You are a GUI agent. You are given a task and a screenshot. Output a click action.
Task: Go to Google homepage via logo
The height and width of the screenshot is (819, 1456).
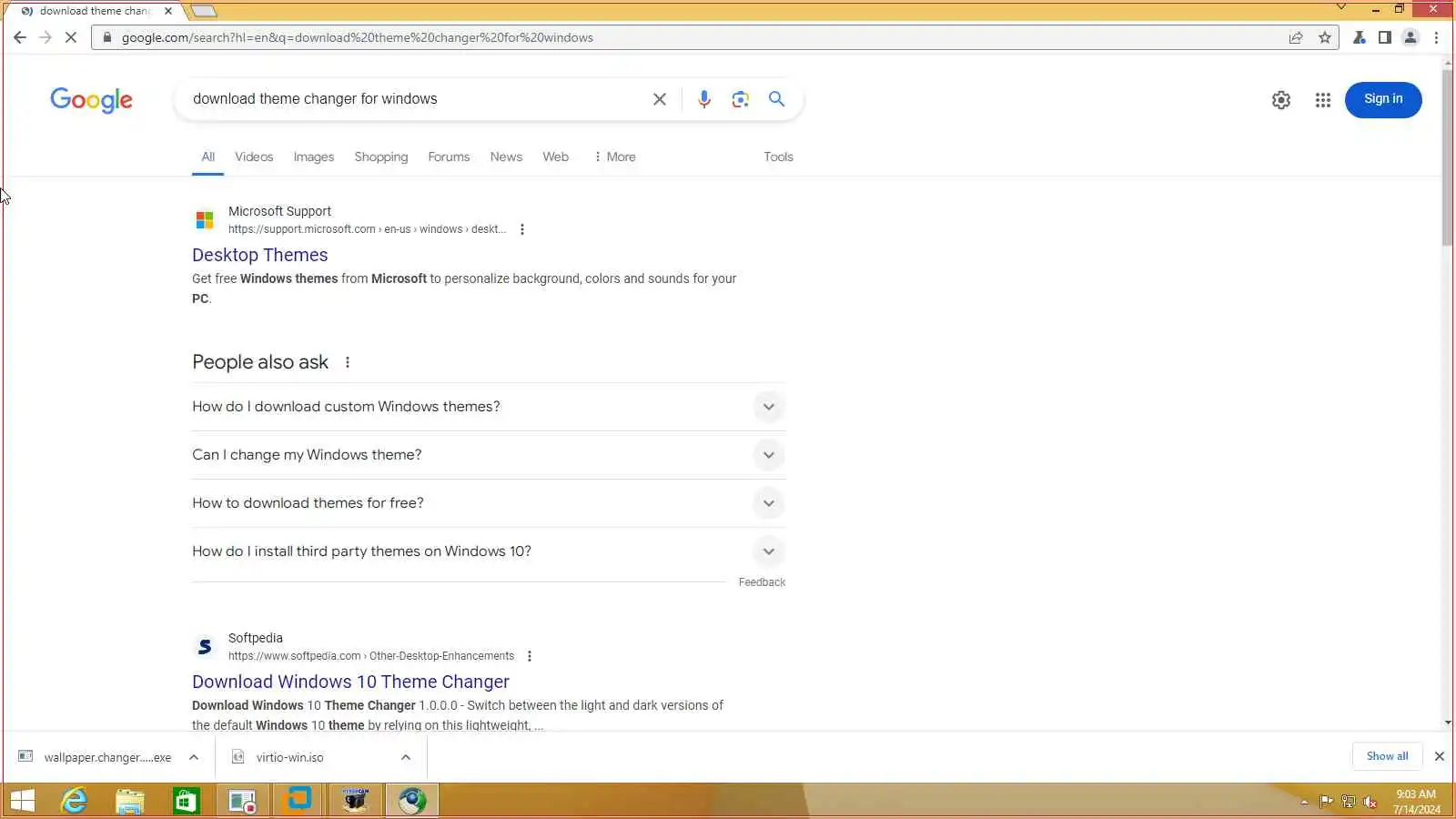click(91, 100)
